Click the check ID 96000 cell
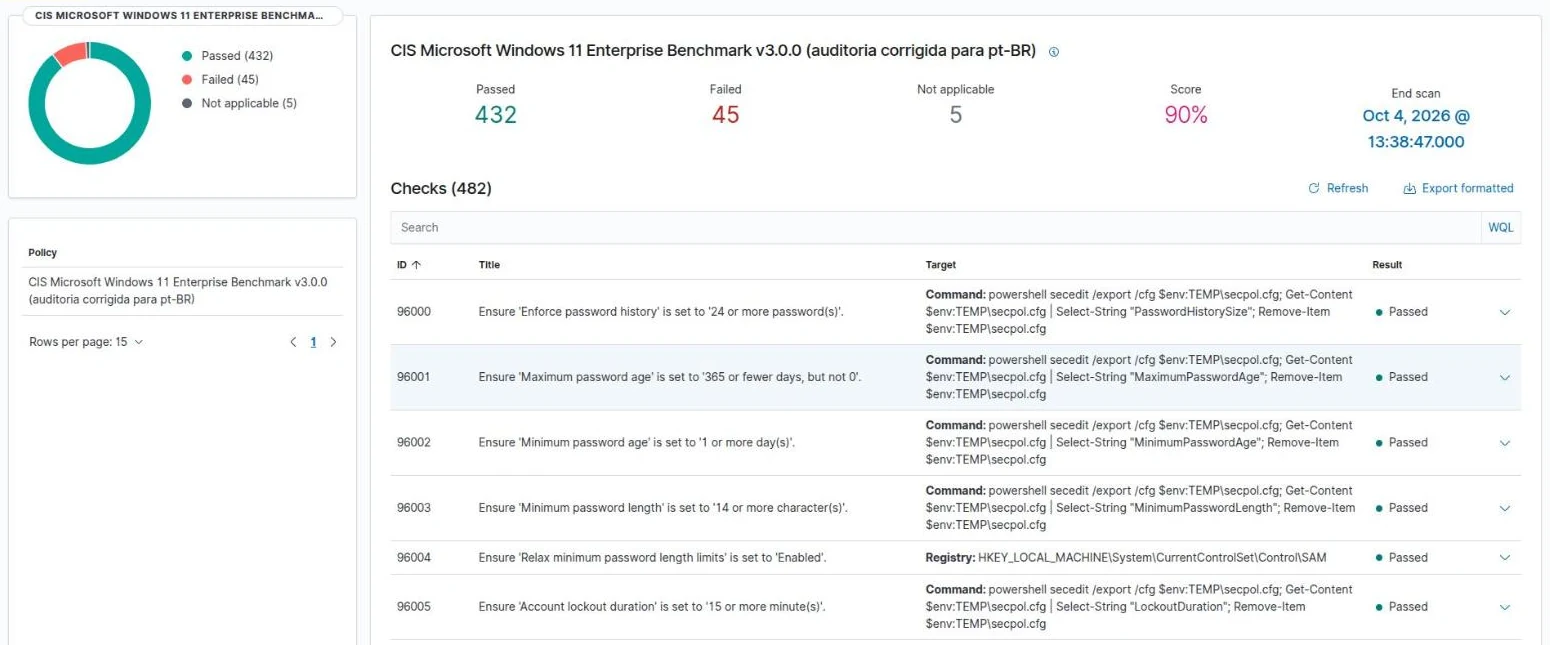 tap(414, 312)
